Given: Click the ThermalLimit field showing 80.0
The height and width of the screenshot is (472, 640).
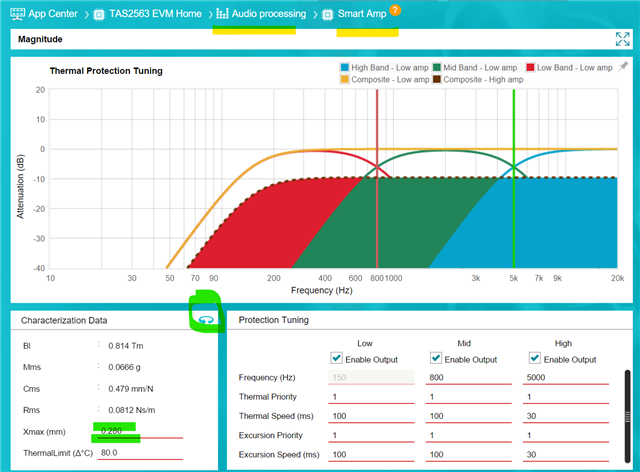Looking at the screenshot, I should click(x=140, y=453).
